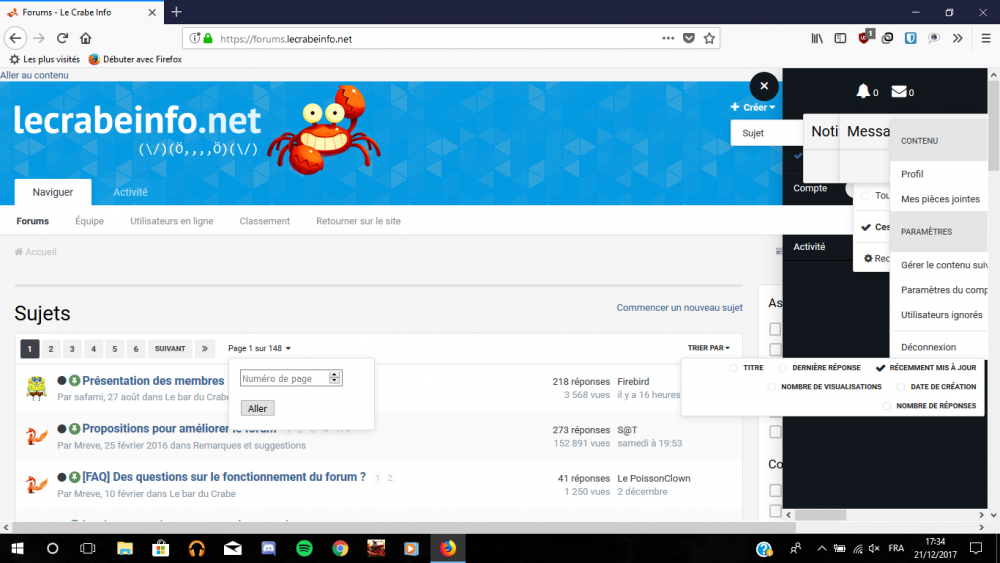Choose Sujet from the Créer menu

[x=753, y=133]
